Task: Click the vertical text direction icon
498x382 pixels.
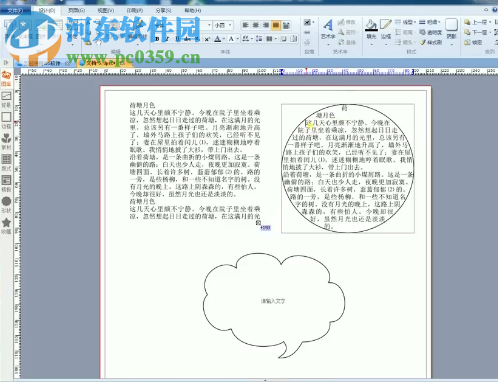Action: (294, 39)
